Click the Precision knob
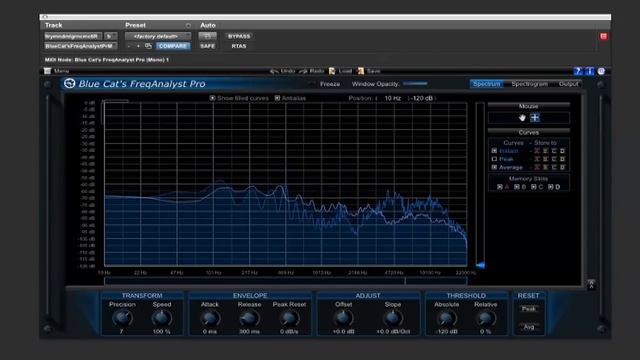 coord(122,318)
